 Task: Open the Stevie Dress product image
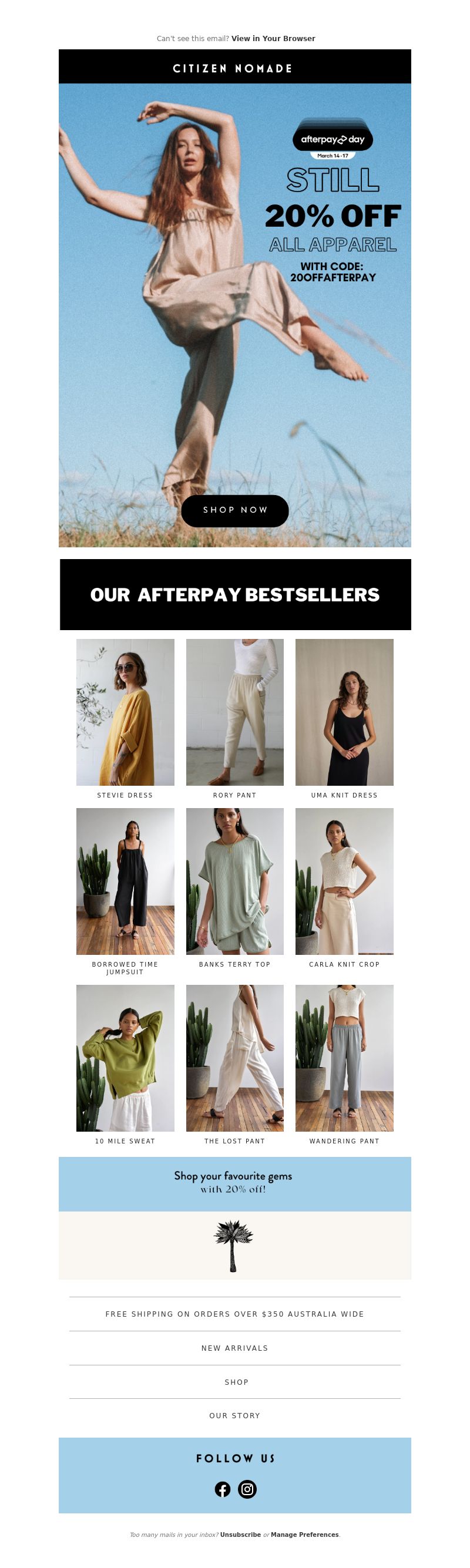(125, 712)
